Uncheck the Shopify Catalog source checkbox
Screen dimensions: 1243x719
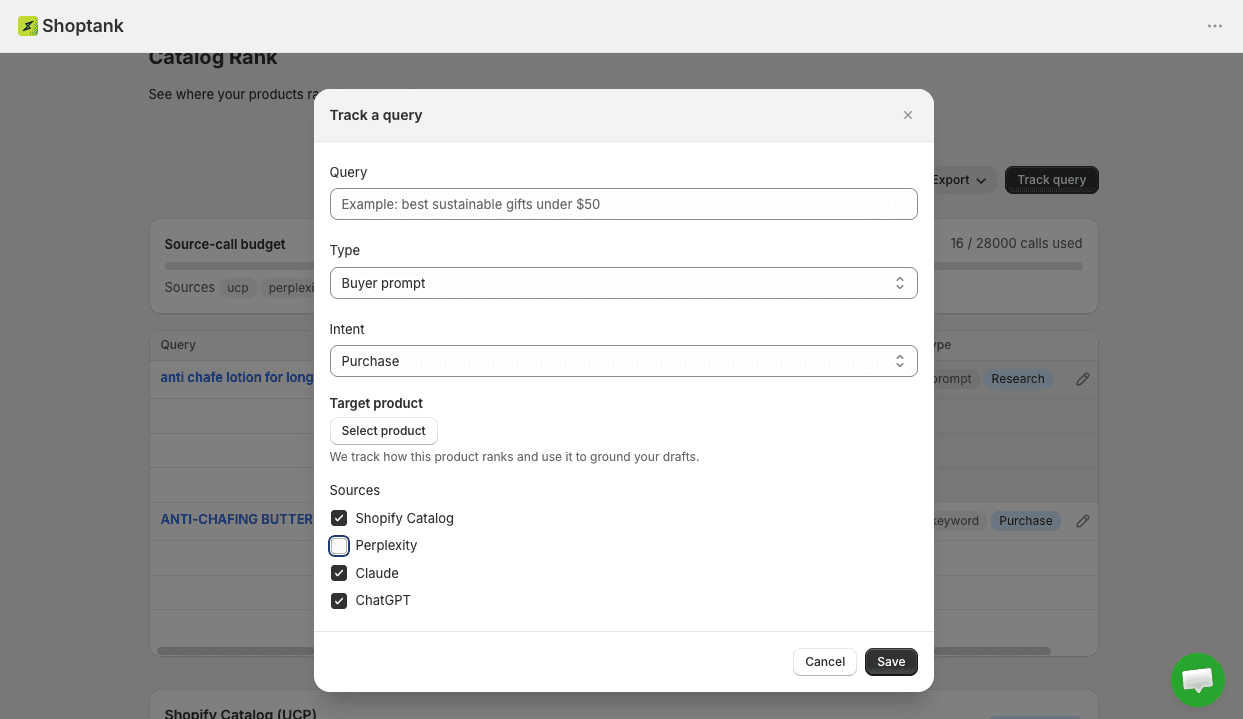point(339,518)
